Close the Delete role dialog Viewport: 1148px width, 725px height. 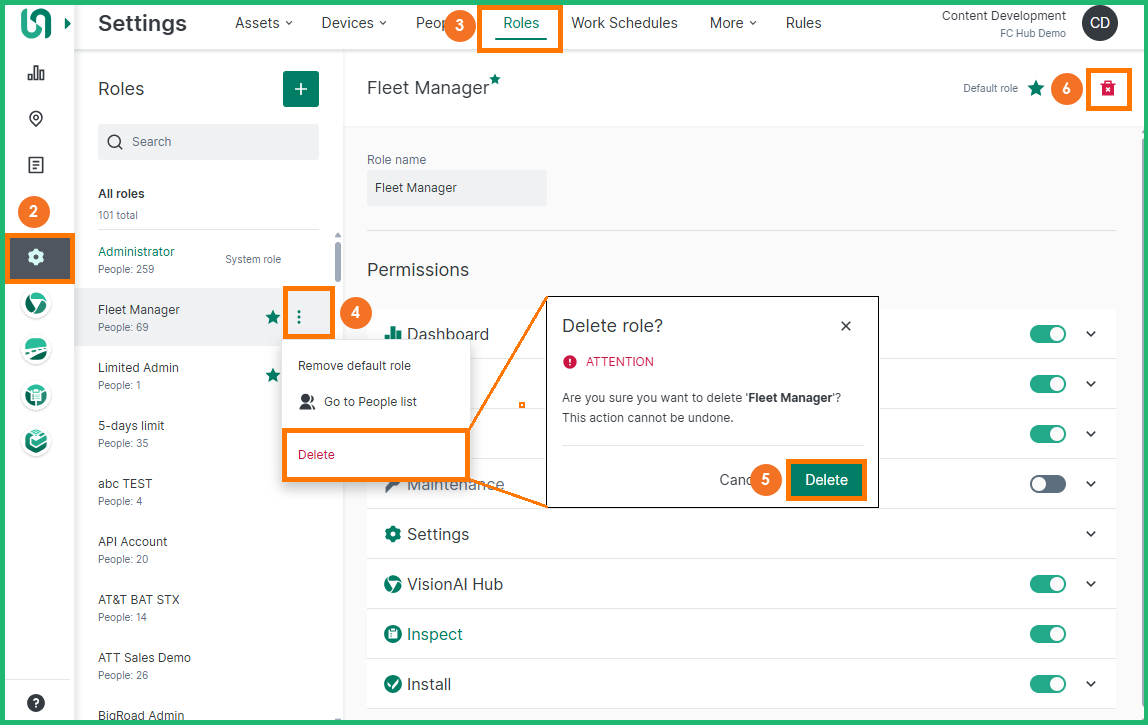click(846, 326)
